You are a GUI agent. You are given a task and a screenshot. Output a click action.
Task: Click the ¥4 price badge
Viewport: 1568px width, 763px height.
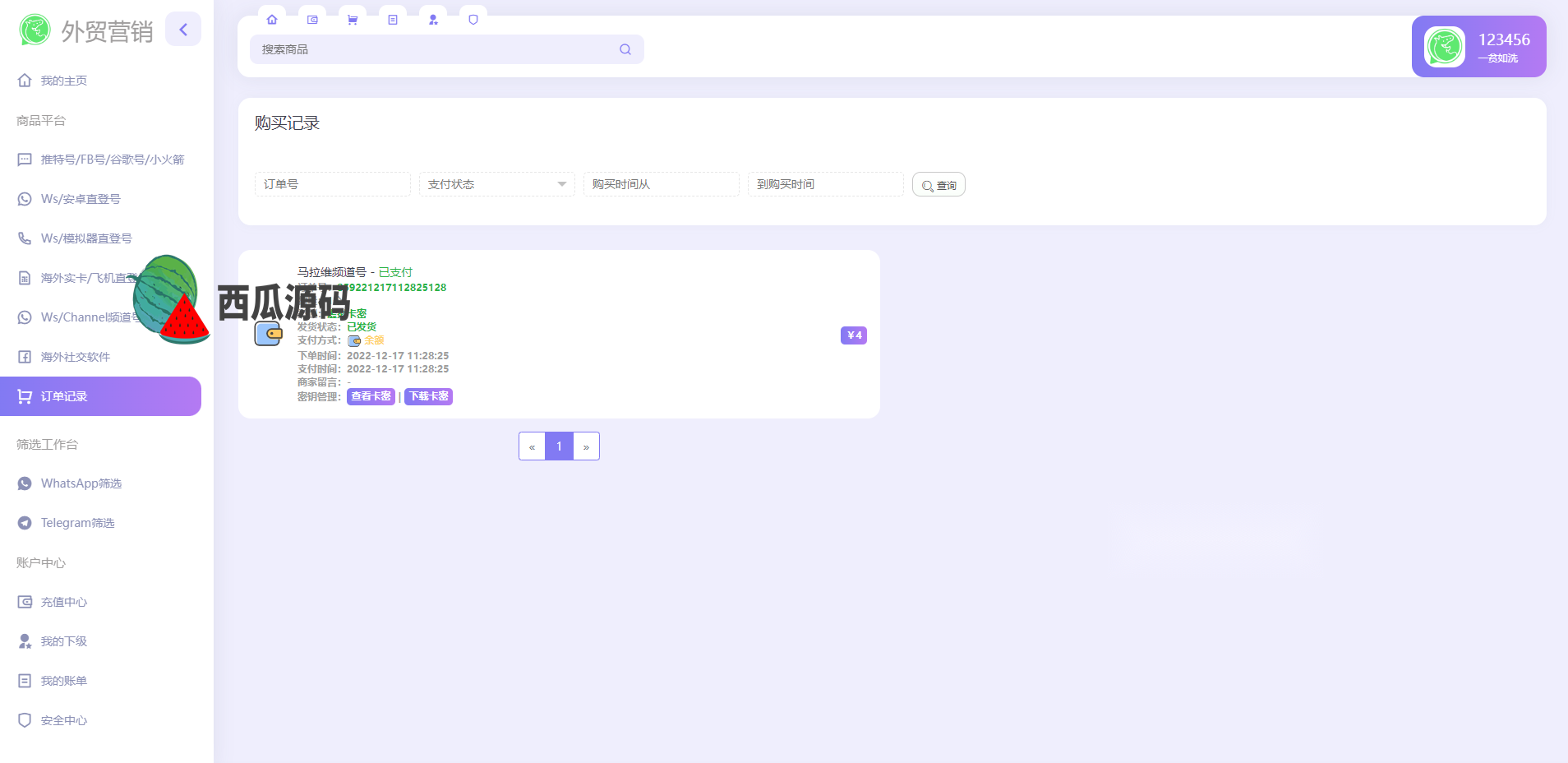coord(854,335)
